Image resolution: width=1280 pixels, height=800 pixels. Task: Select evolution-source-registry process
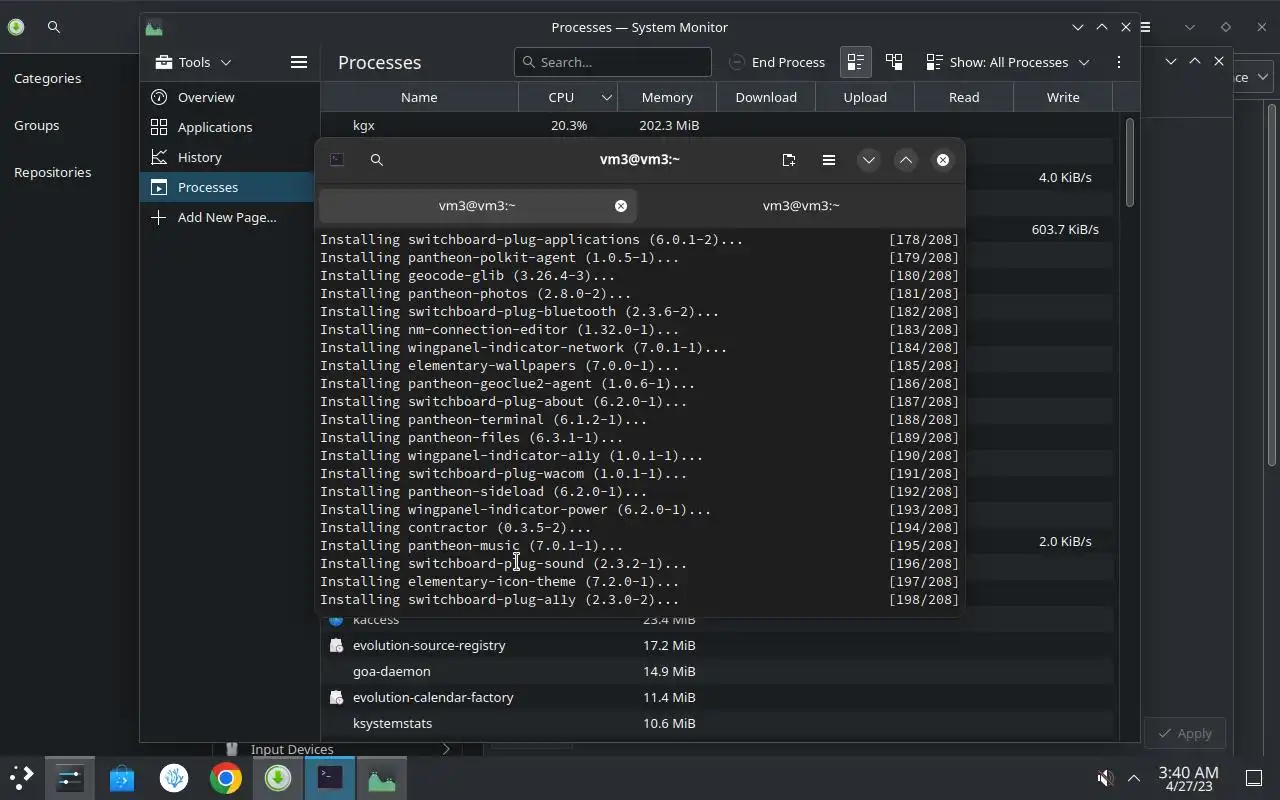pyautogui.click(x=716, y=645)
